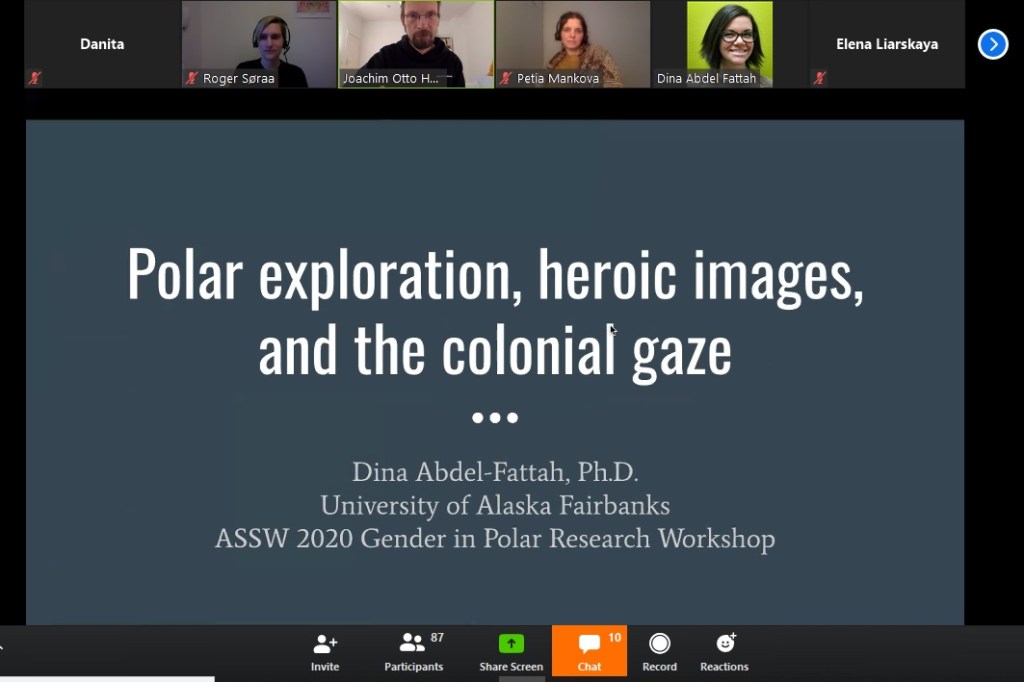Click Elena Liarskaya's muted microphone icon
Screen dimensions: 1024x682
[820, 78]
